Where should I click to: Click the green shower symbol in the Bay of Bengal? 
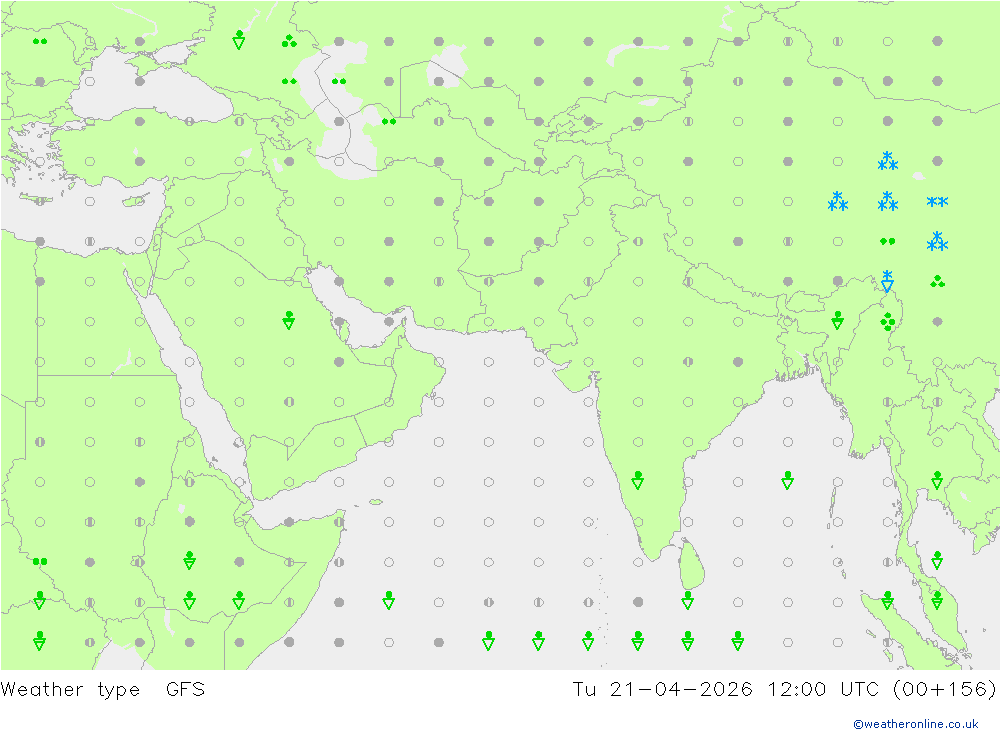click(788, 480)
